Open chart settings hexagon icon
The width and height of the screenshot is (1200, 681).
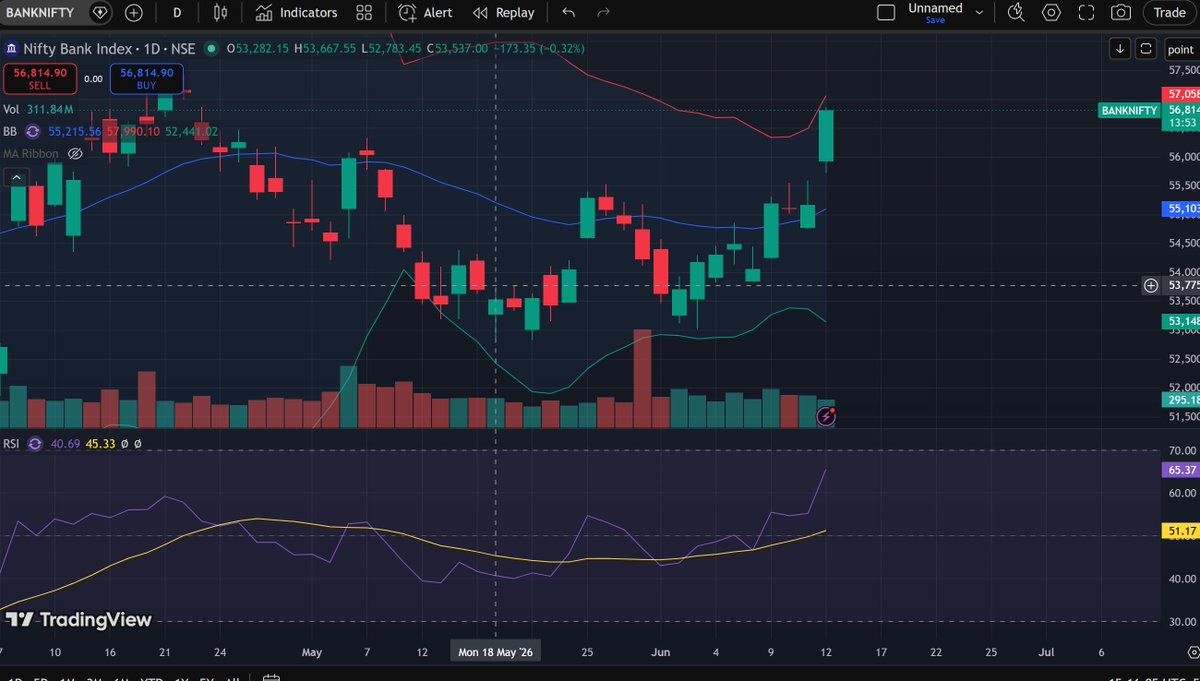1051,13
